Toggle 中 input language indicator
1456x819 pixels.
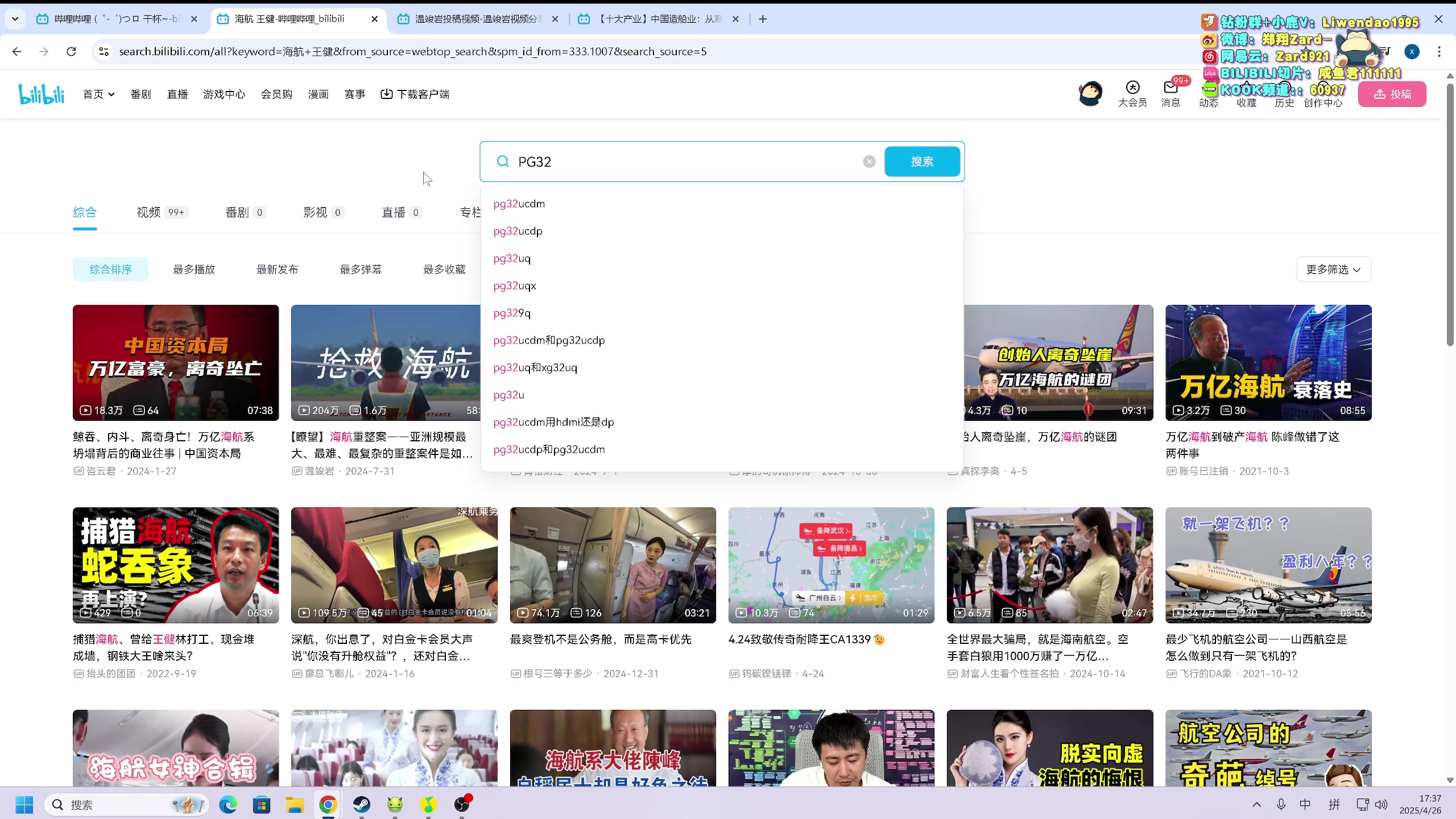tap(1305, 805)
